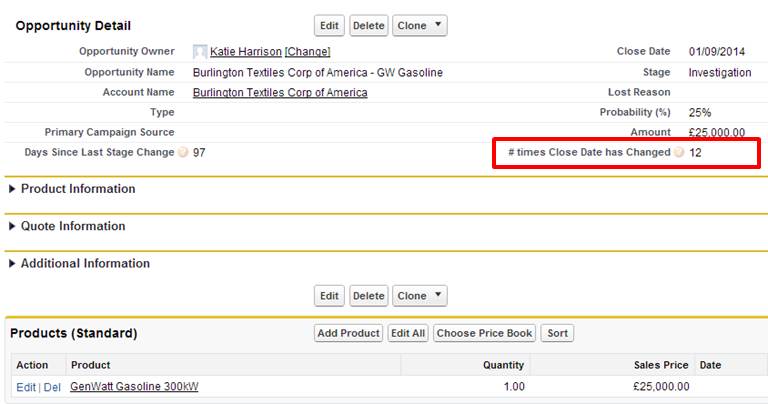
Task: Click help icon beside Days Since Last Stage Change
Action: (182, 153)
